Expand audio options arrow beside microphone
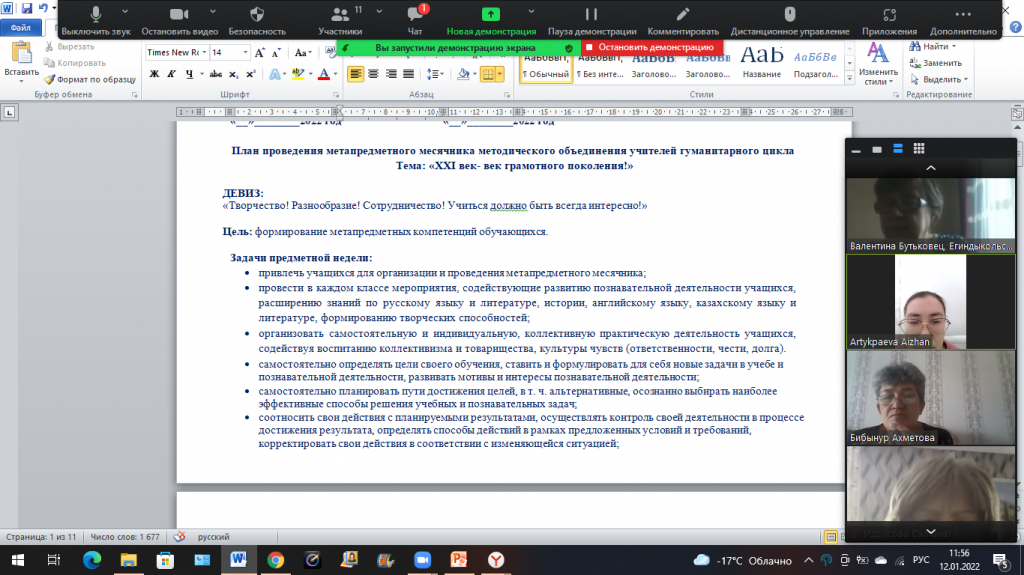This screenshot has height=575, width=1024. click(x=125, y=12)
